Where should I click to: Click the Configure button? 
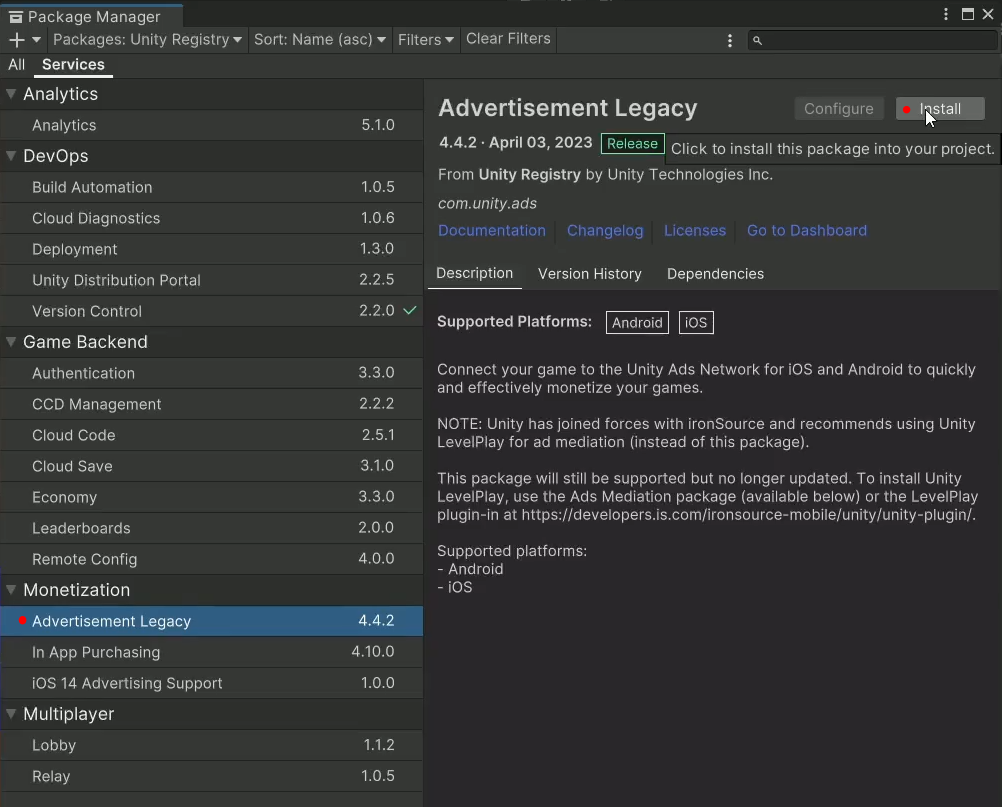click(x=838, y=109)
